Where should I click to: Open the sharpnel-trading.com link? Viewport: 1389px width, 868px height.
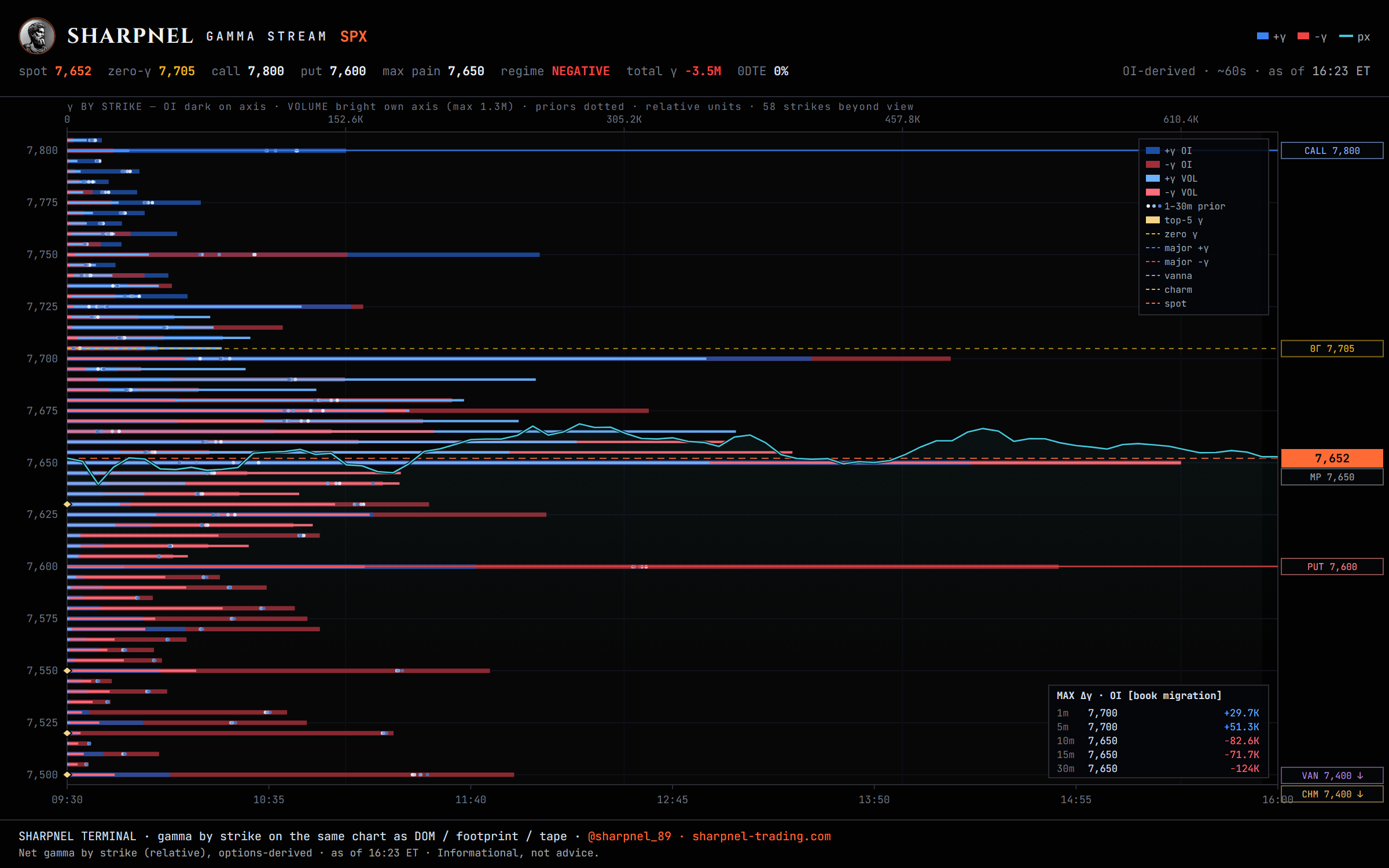pos(762,836)
